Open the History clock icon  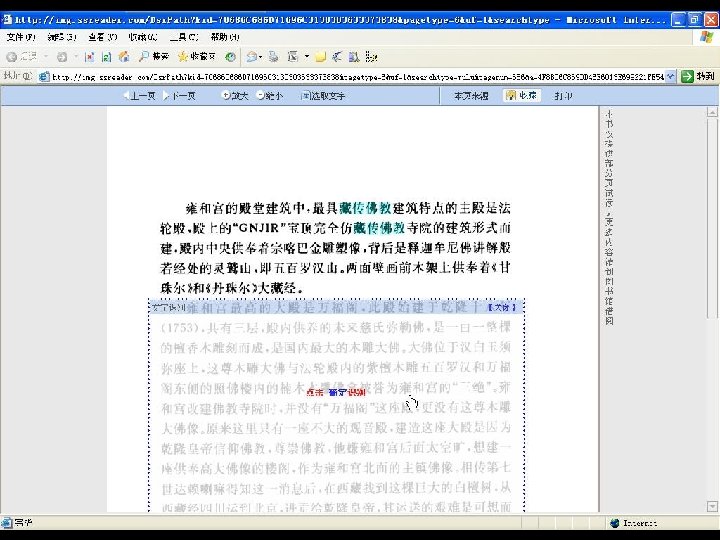point(231,56)
